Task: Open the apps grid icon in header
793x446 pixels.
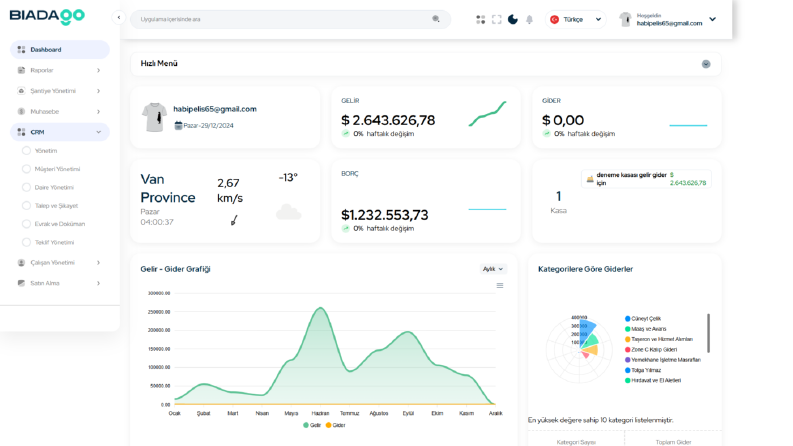Action: [480, 19]
